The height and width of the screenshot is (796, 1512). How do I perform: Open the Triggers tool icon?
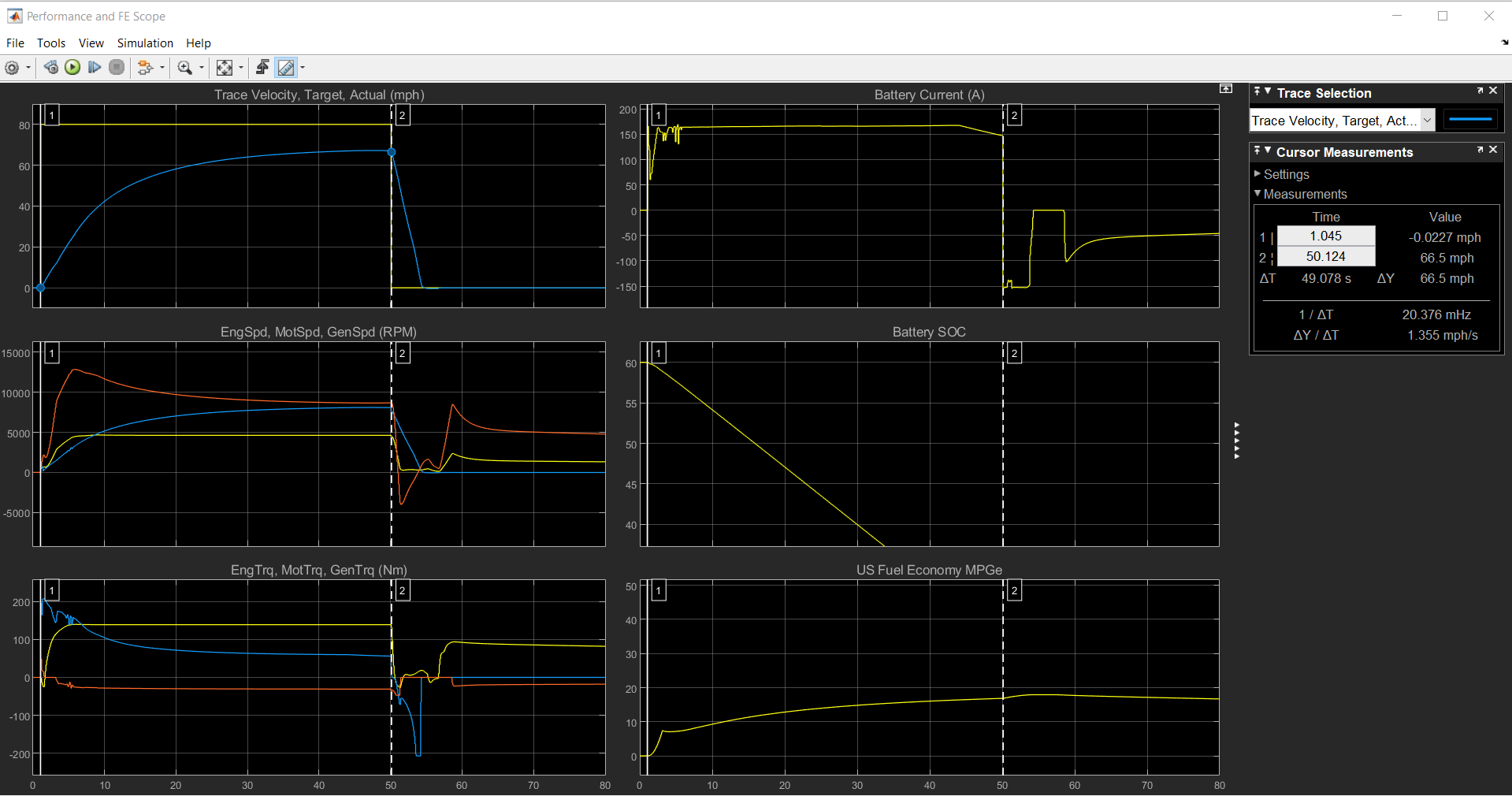point(262,68)
